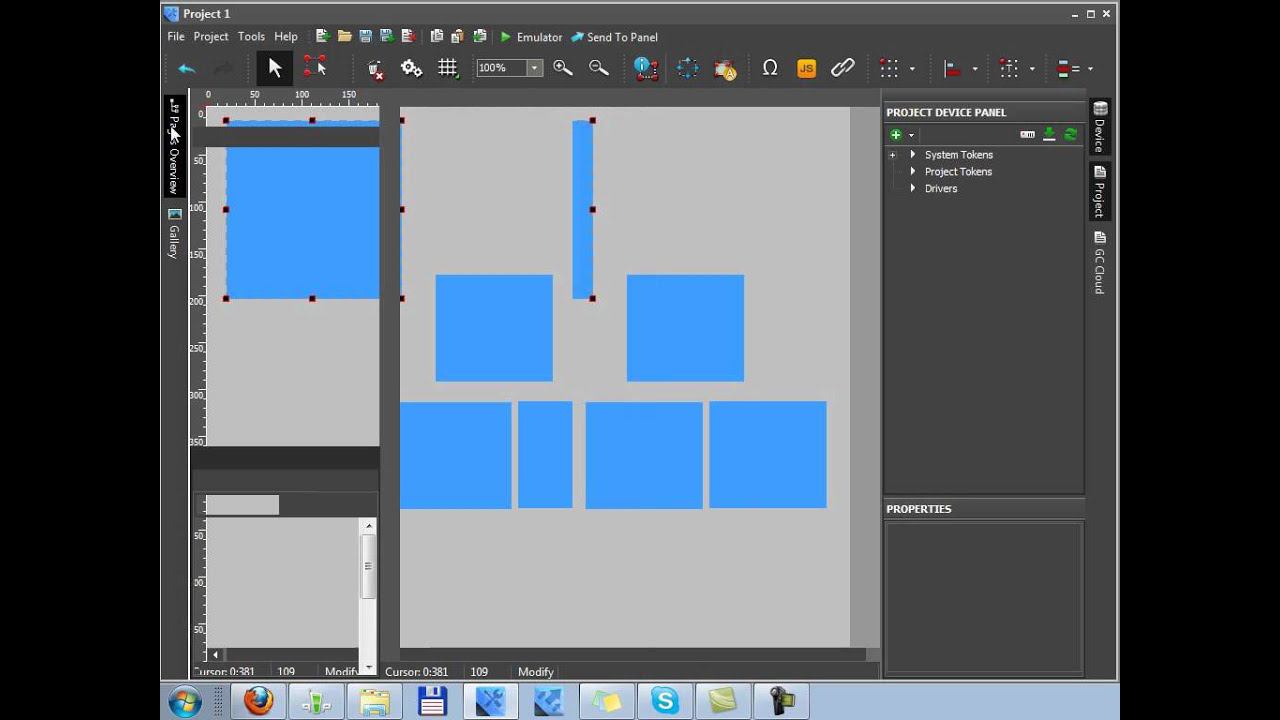The height and width of the screenshot is (720, 1280).
Task: Click the chain link icon in toolbar
Action: coord(843,68)
